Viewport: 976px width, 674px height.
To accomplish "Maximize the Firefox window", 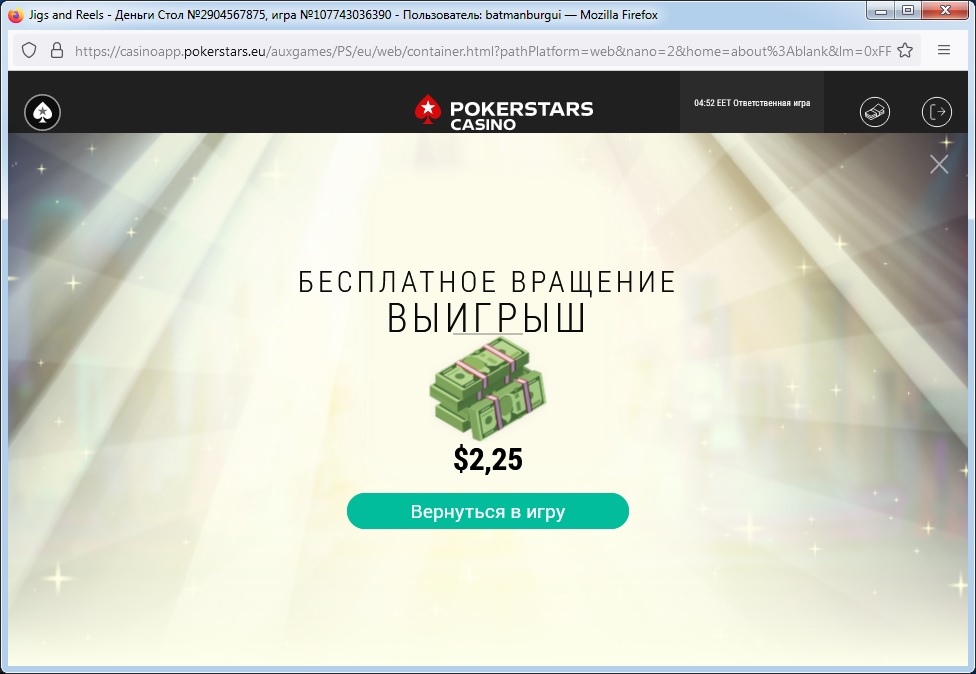I will (908, 11).
